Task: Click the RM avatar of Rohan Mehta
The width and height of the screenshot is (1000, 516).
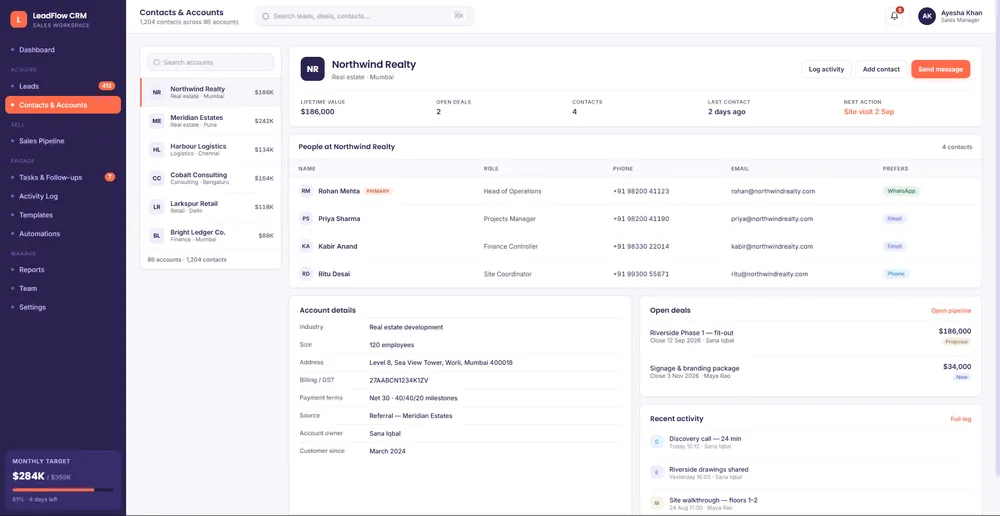Action: [x=306, y=191]
